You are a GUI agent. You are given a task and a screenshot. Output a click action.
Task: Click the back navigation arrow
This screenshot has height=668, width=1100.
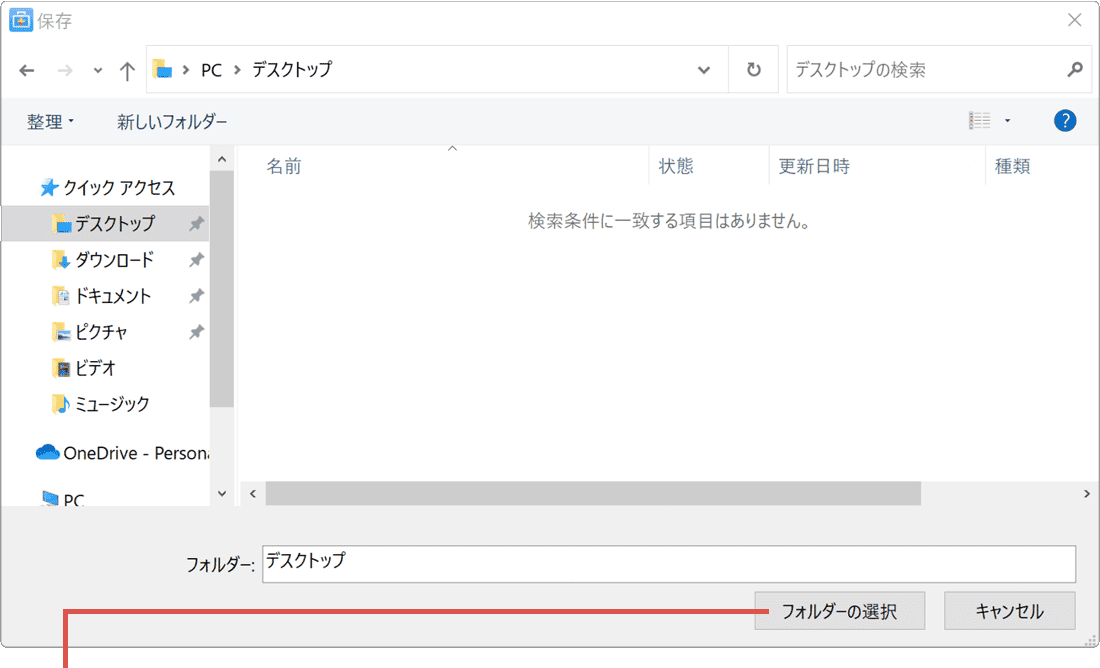click(26, 69)
